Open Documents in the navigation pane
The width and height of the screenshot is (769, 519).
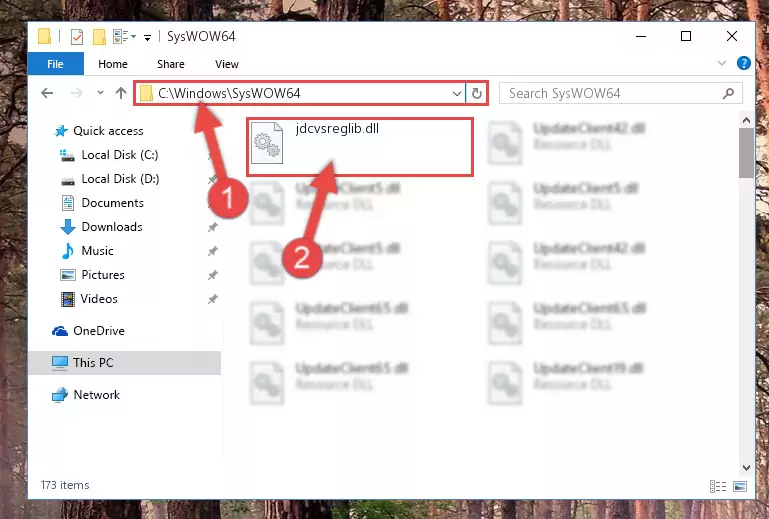coord(112,203)
